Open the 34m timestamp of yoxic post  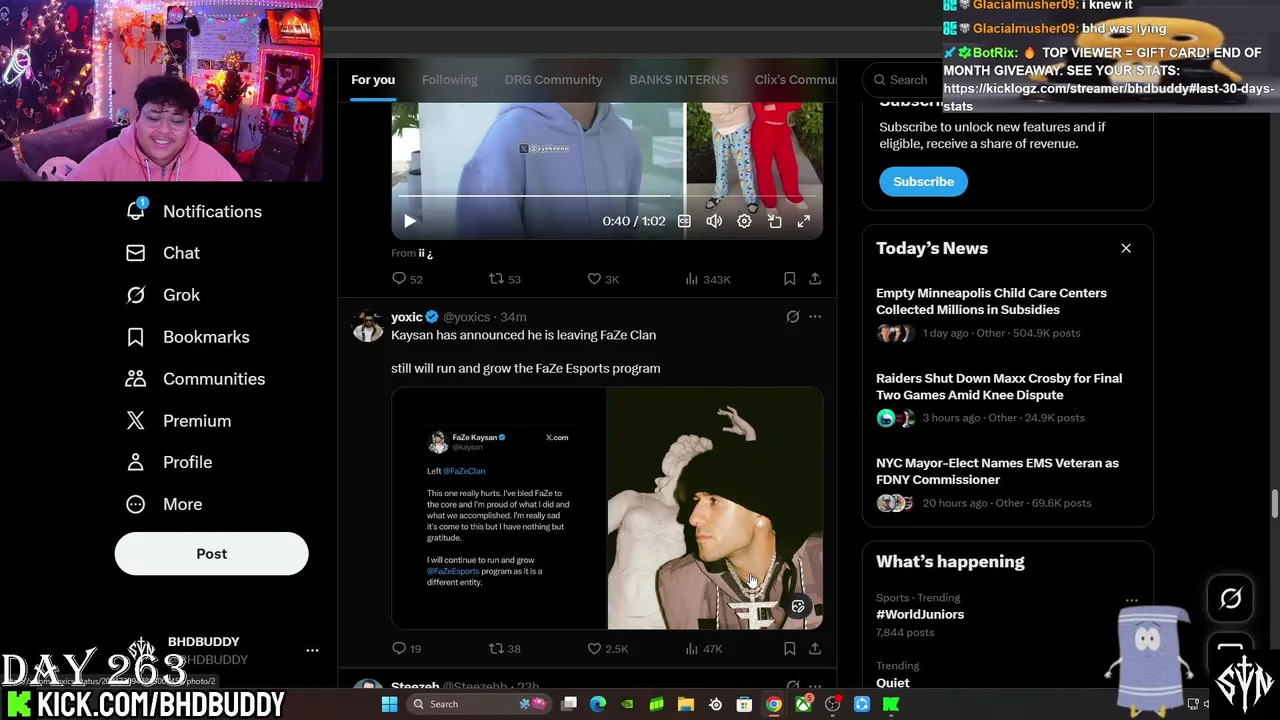513,317
